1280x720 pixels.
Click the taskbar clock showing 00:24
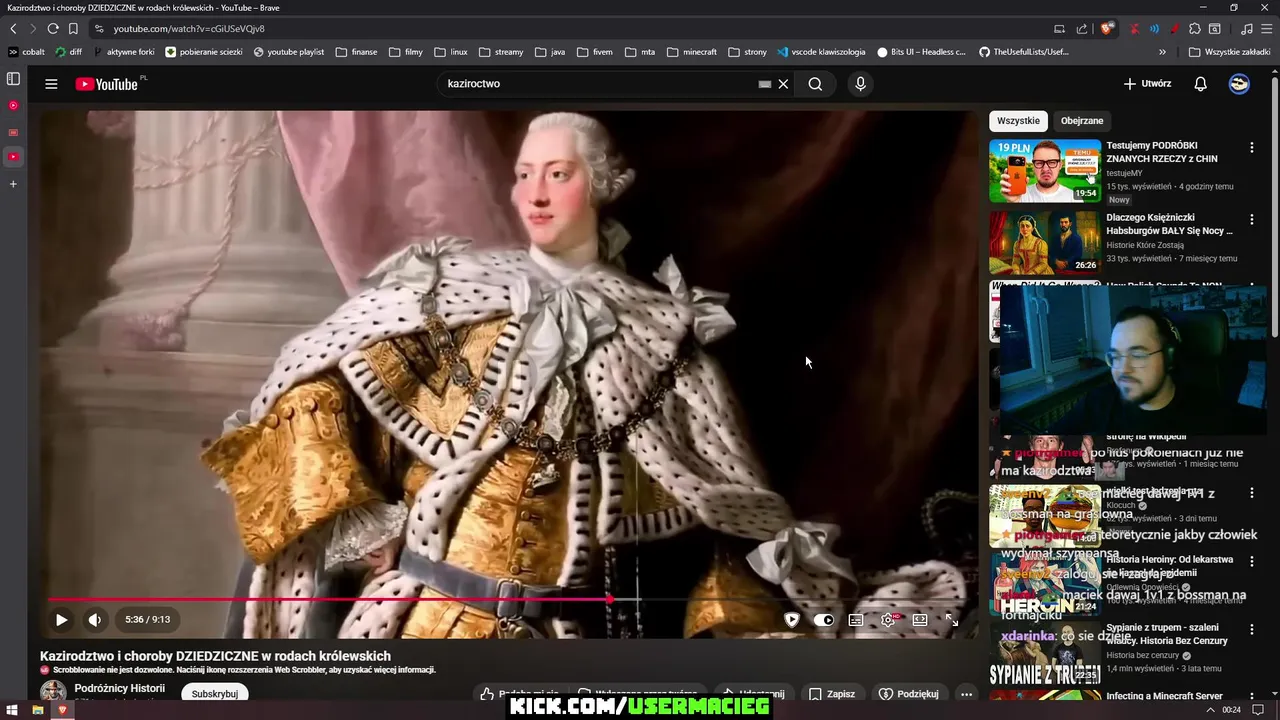pyautogui.click(x=1231, y=710)
